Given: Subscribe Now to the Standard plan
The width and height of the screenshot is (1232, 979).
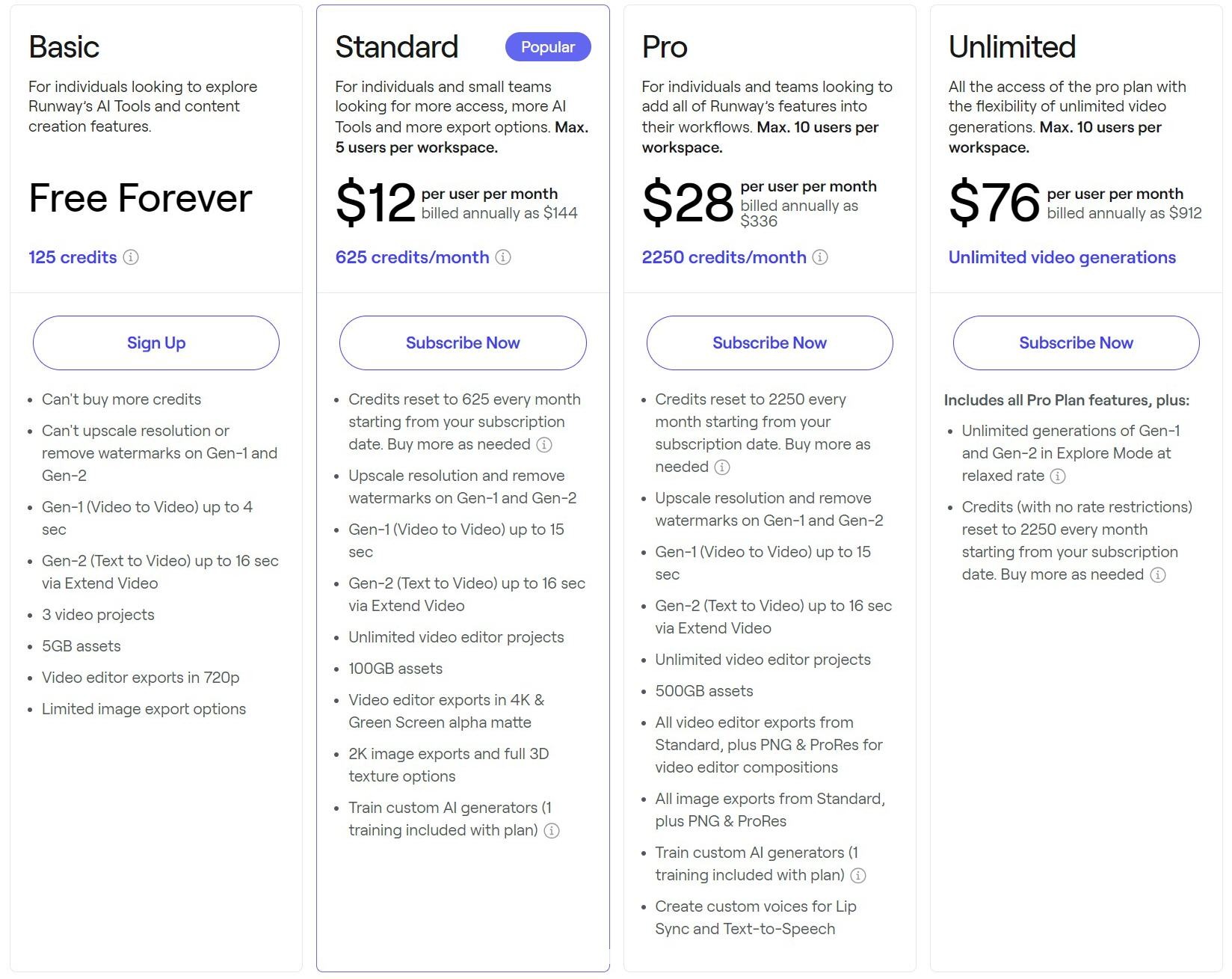Looking at the screenshot, I should 463,343.
